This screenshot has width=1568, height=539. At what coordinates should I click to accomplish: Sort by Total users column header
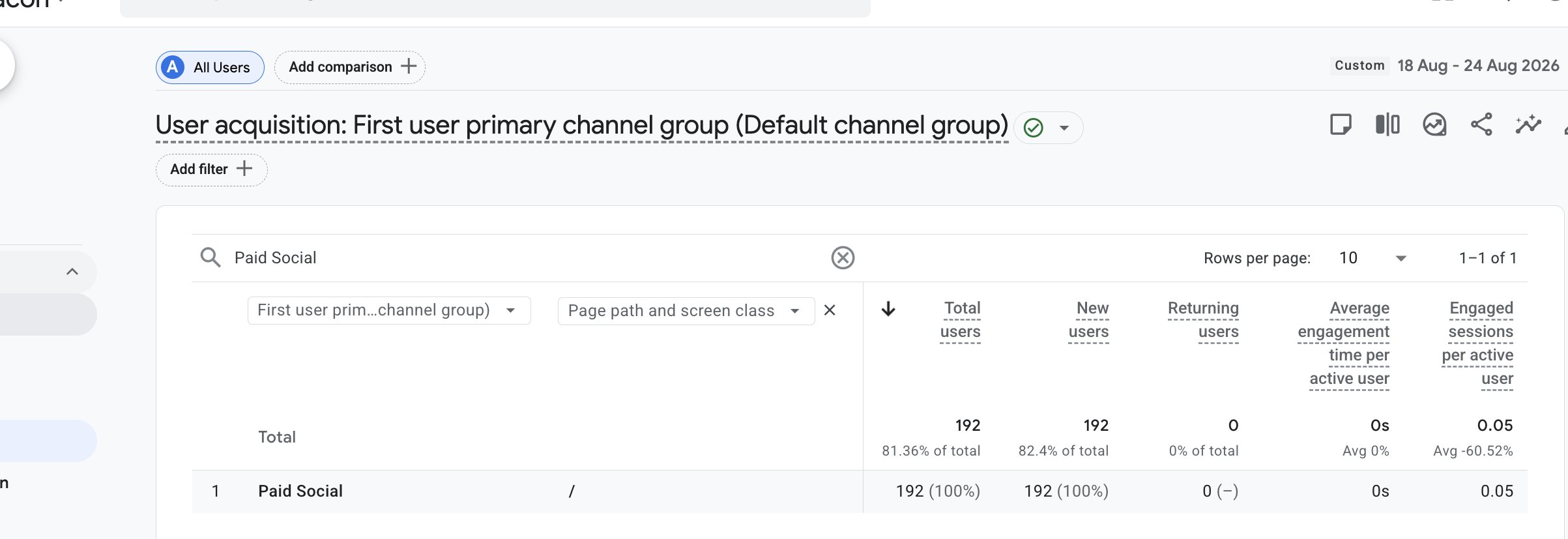(960, 320)
